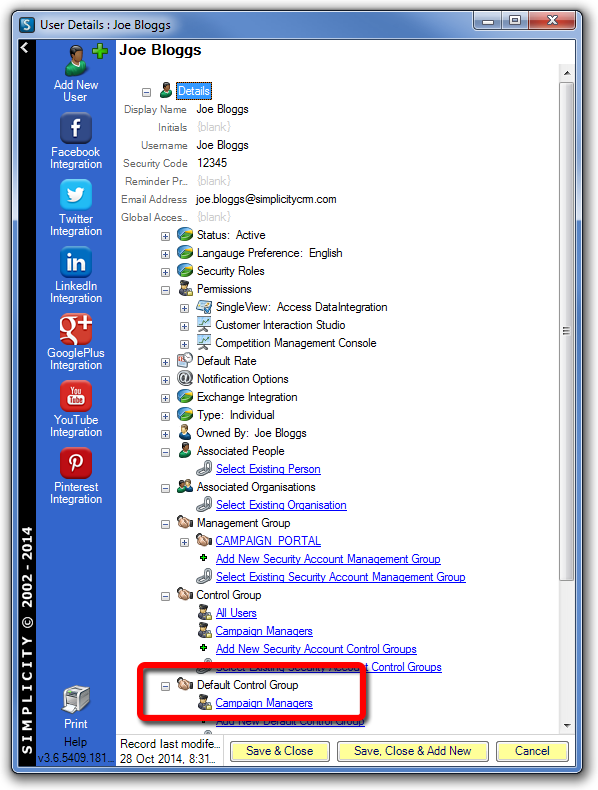Open Twitter Integration icon
Image resolution: width=598 pixels, height=790 pixels.
(76, 194)
